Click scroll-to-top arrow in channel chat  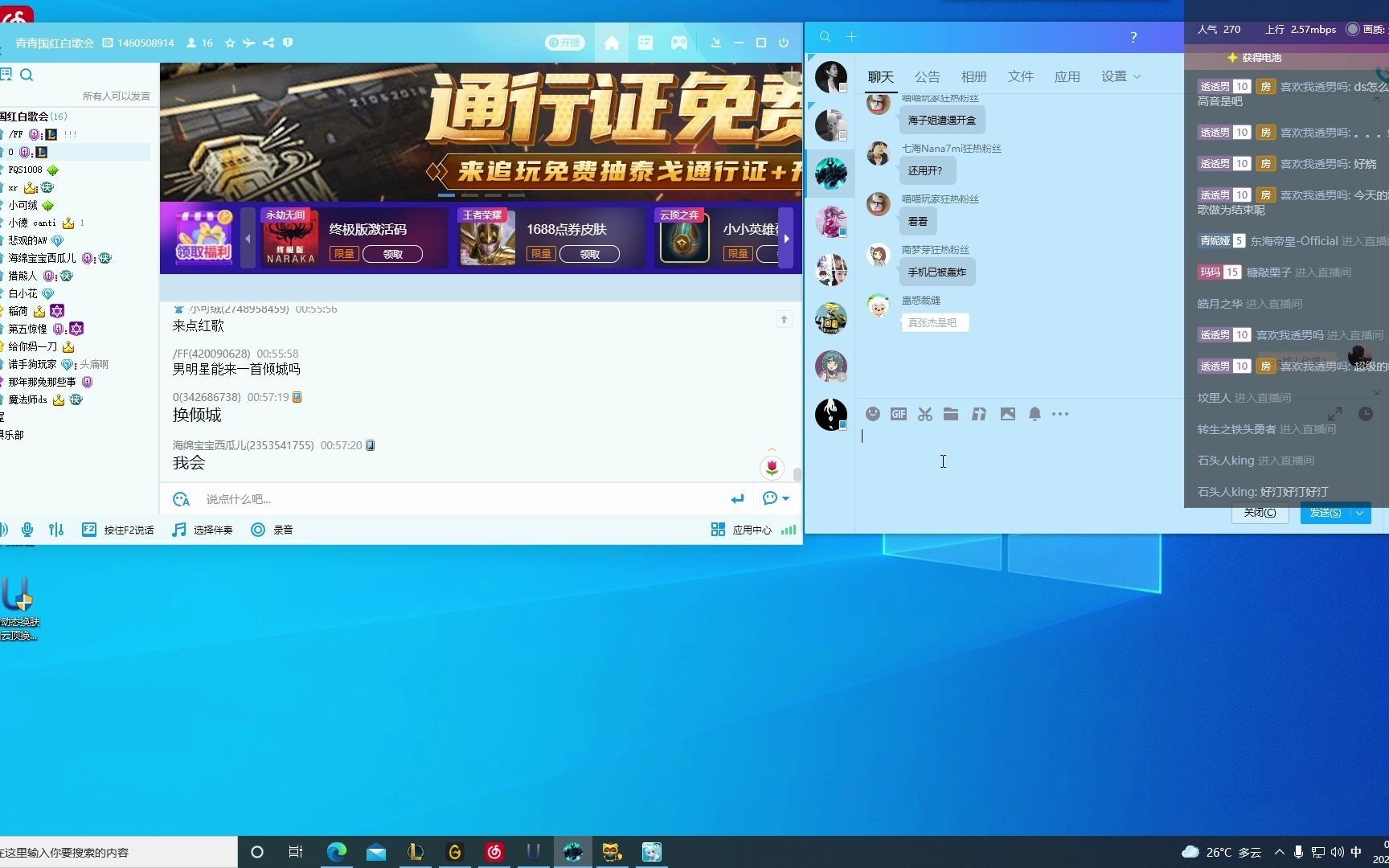click(x=784, y=320)
